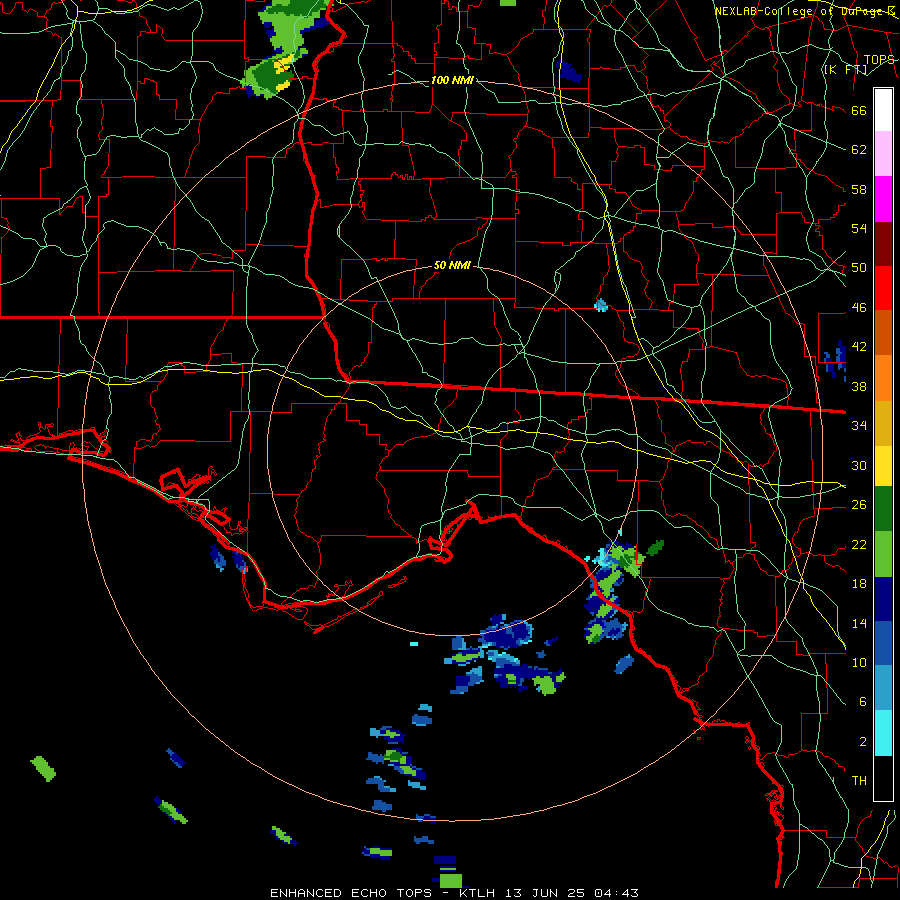
Task: Click the ENHANCED ECHO TOPS product title
Action: [x=351, y=893]
